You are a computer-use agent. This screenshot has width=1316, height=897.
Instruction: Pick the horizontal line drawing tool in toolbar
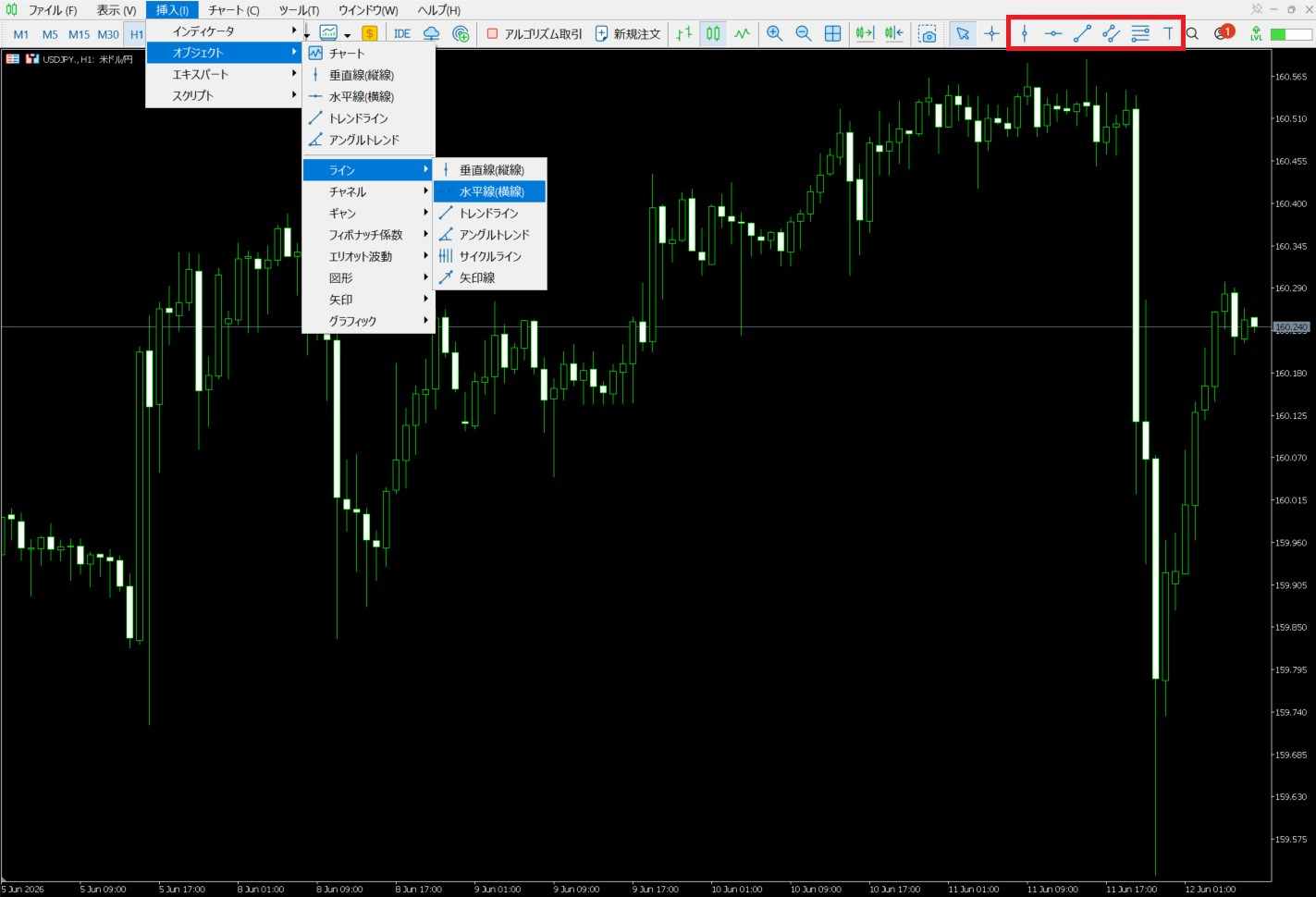tap(1053, 34)
